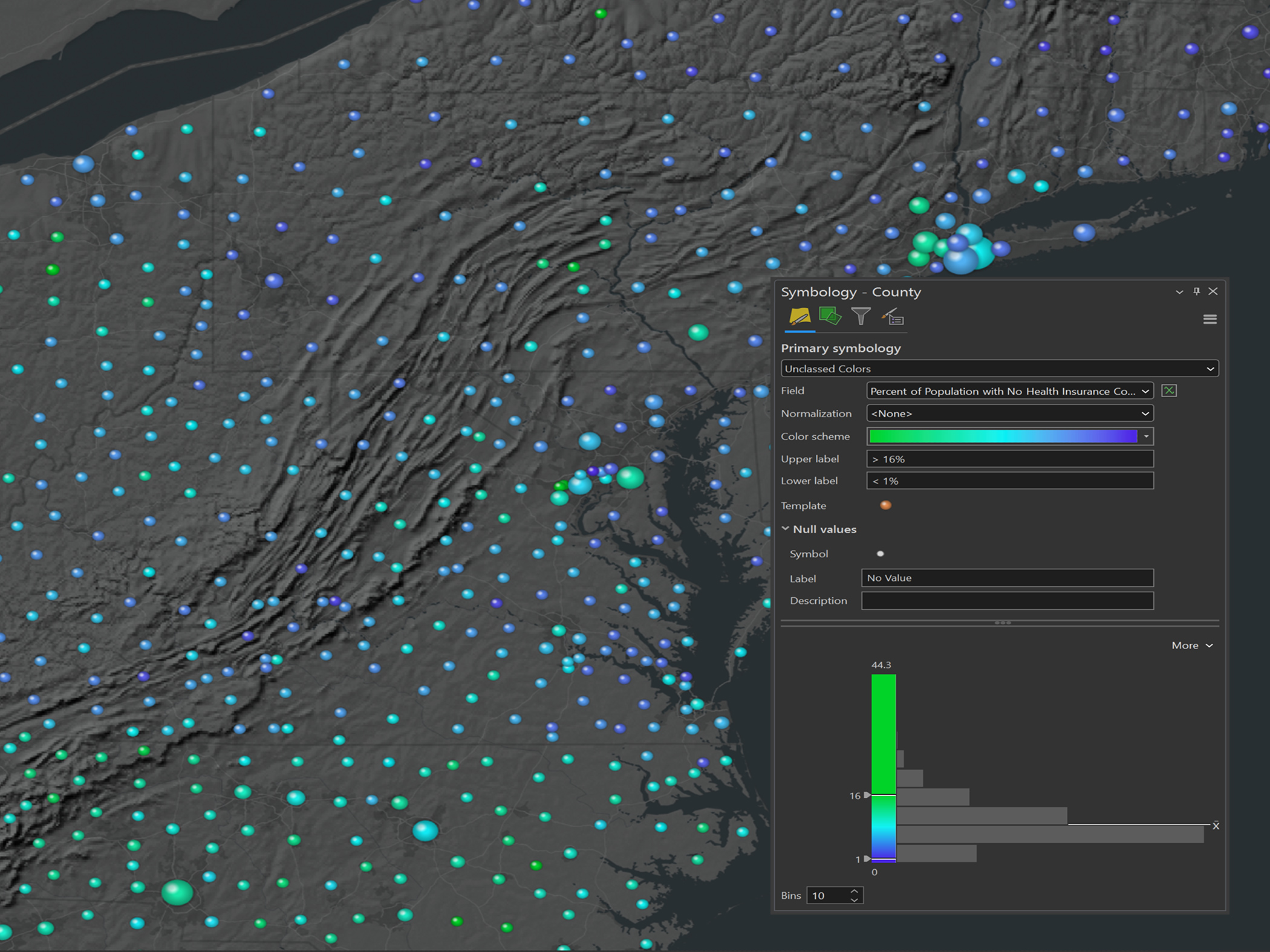The image size is (1270, 952).
Task: Open the Scale-based symbol sizing tab
Action: [862, 316]
